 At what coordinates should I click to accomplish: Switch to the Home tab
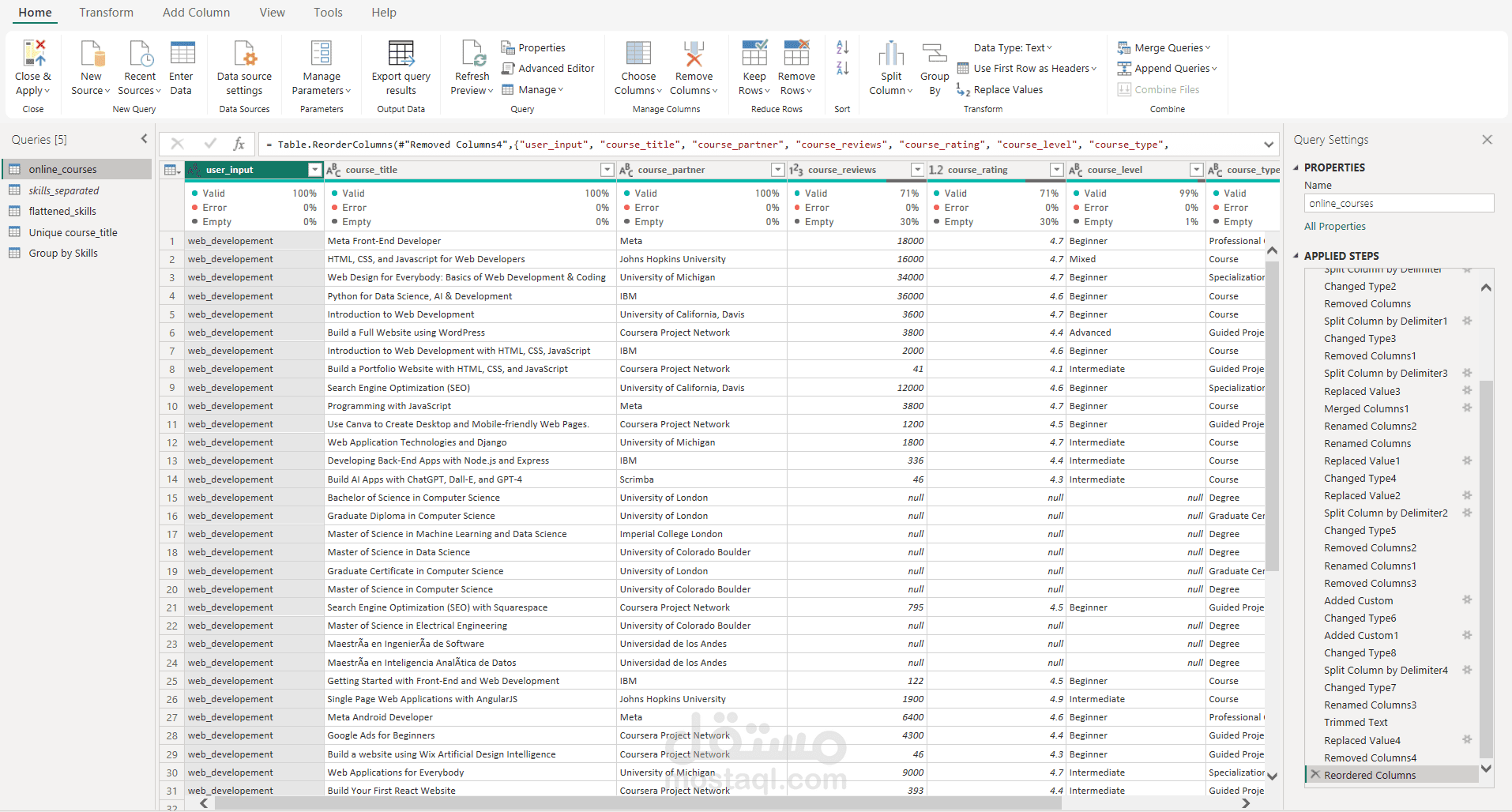point(35,13)
